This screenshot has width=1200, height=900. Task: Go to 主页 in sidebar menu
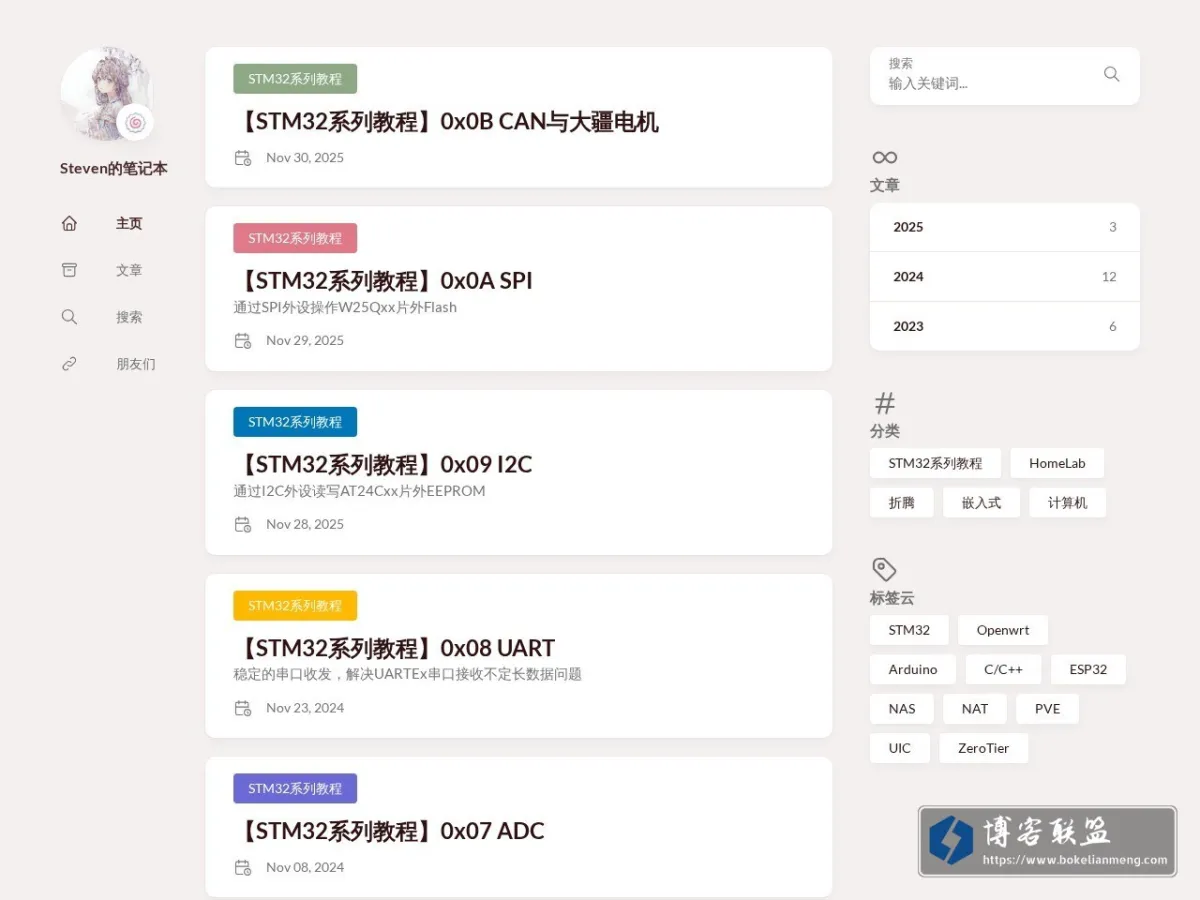[x=129, y=224]
